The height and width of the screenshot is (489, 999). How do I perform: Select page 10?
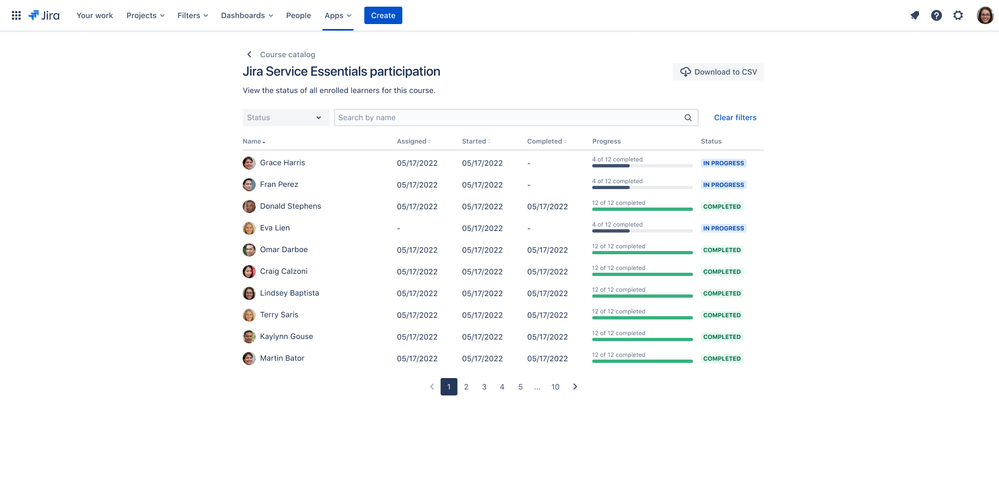pos(556,386)
